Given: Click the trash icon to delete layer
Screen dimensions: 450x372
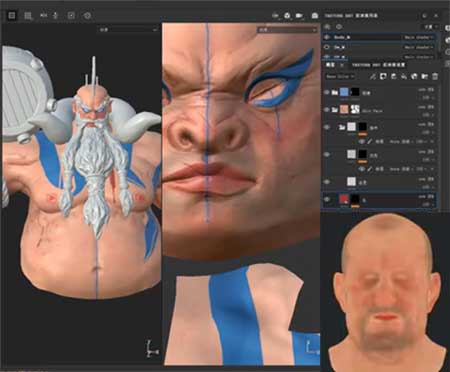Looking at the screenshot, I should pyautogui.click(x=435, y=76).
